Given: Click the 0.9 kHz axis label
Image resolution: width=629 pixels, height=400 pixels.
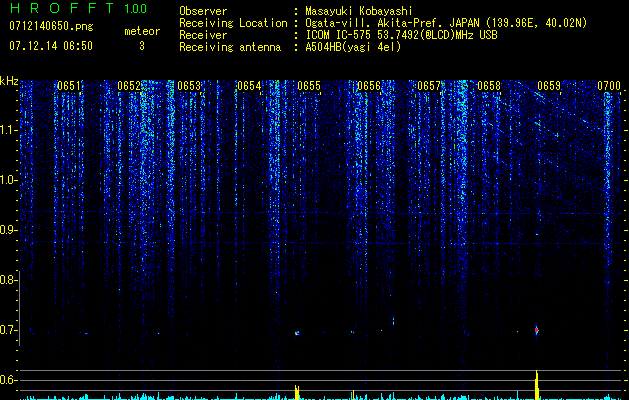Looking at the screenshot, I should click(8, 230).
